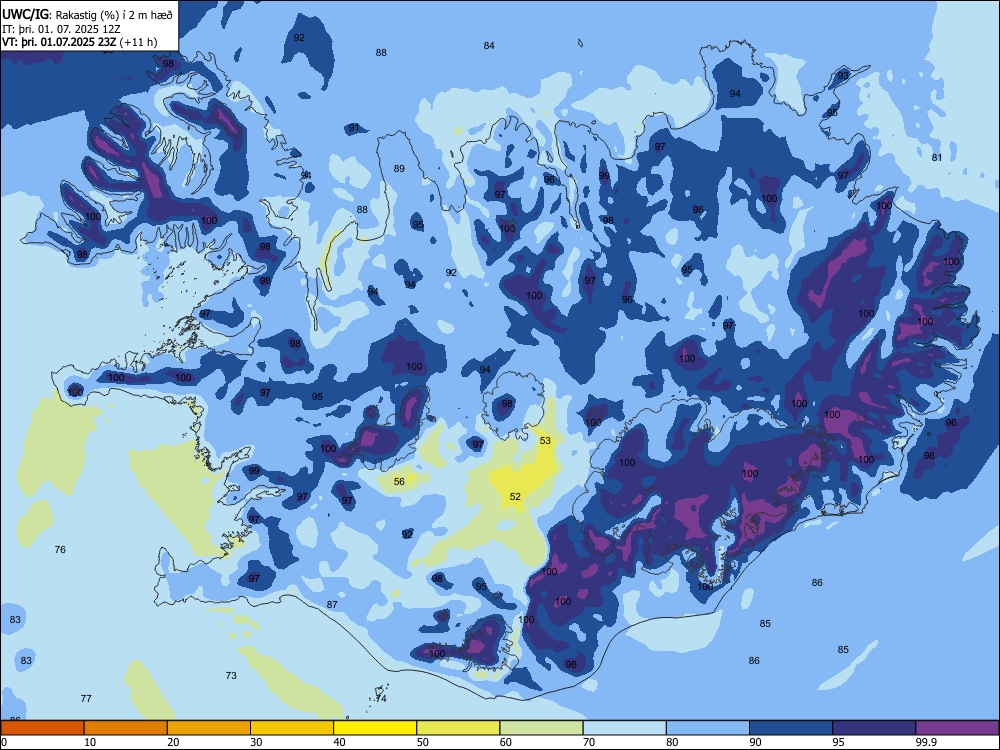Click the legend label '10'

point(90,742)
